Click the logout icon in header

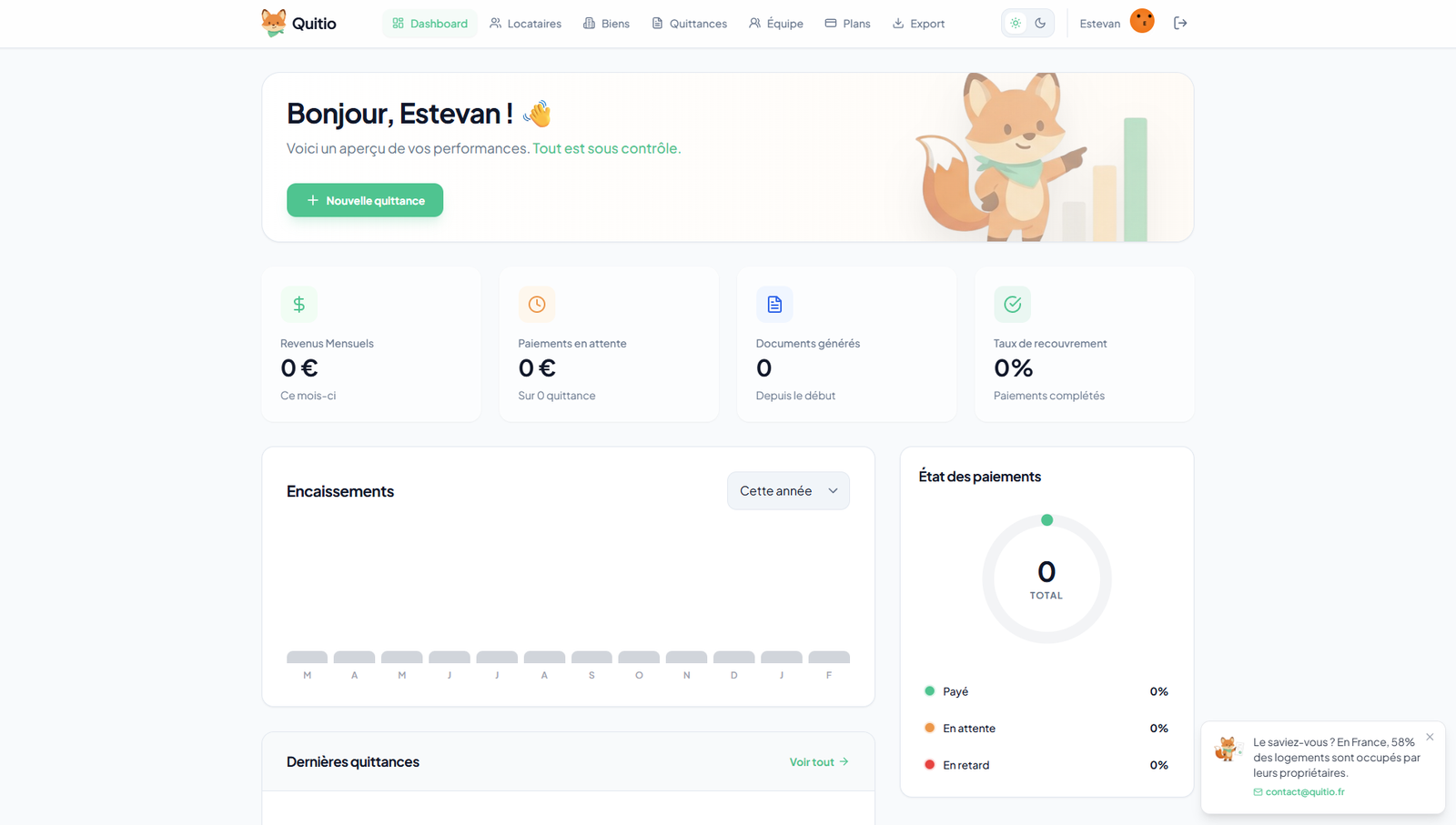(x=1180, y=23)
